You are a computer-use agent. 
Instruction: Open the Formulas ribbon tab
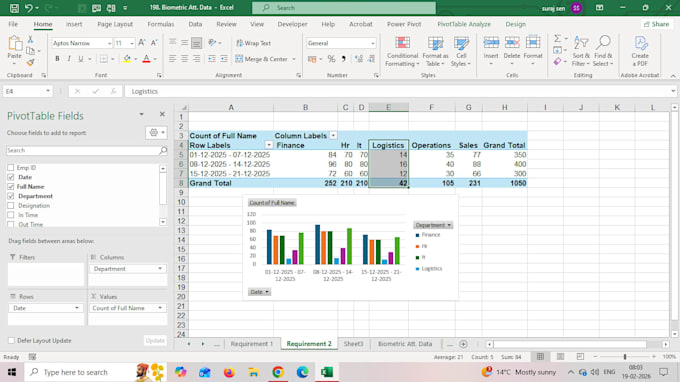pos(160,24)
